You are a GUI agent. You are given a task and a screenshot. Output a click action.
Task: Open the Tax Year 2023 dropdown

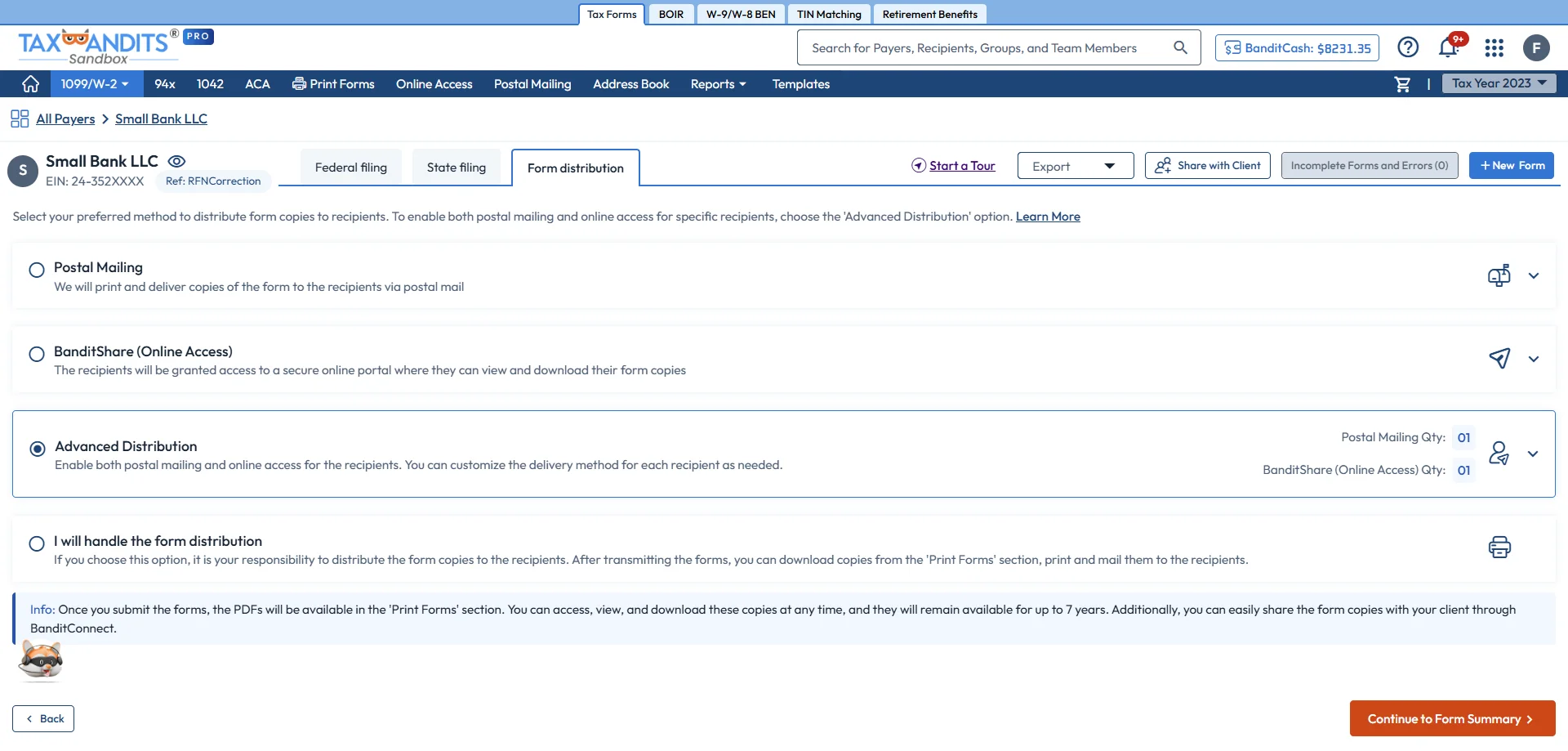(1499, 83)
